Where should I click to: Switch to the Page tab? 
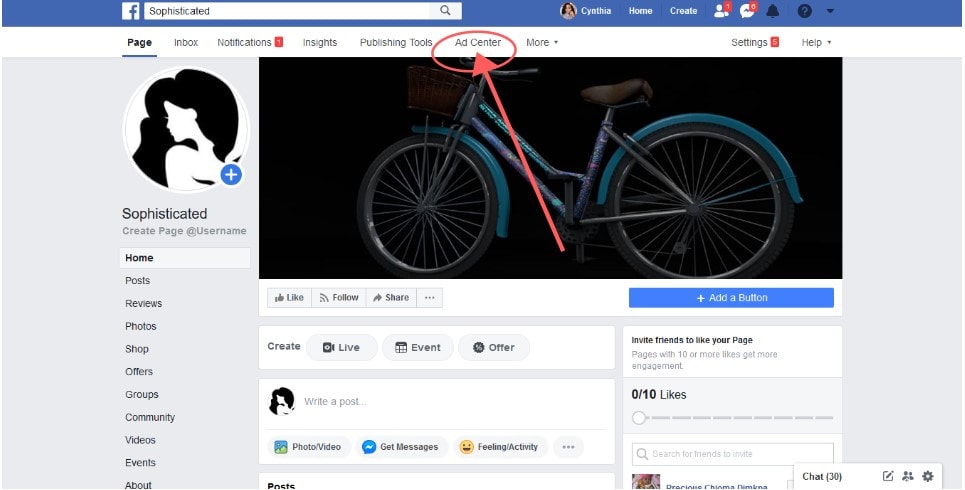[139, 42]
